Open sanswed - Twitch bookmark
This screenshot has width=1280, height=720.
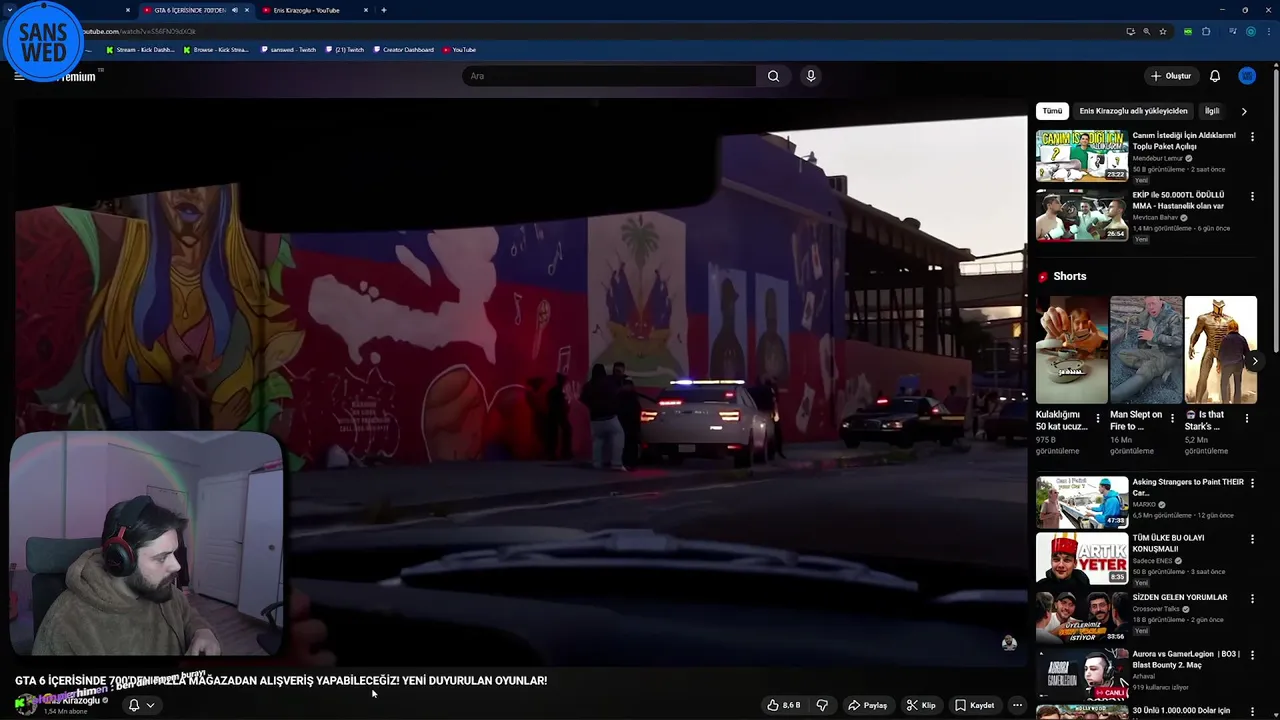pos(288,49)
